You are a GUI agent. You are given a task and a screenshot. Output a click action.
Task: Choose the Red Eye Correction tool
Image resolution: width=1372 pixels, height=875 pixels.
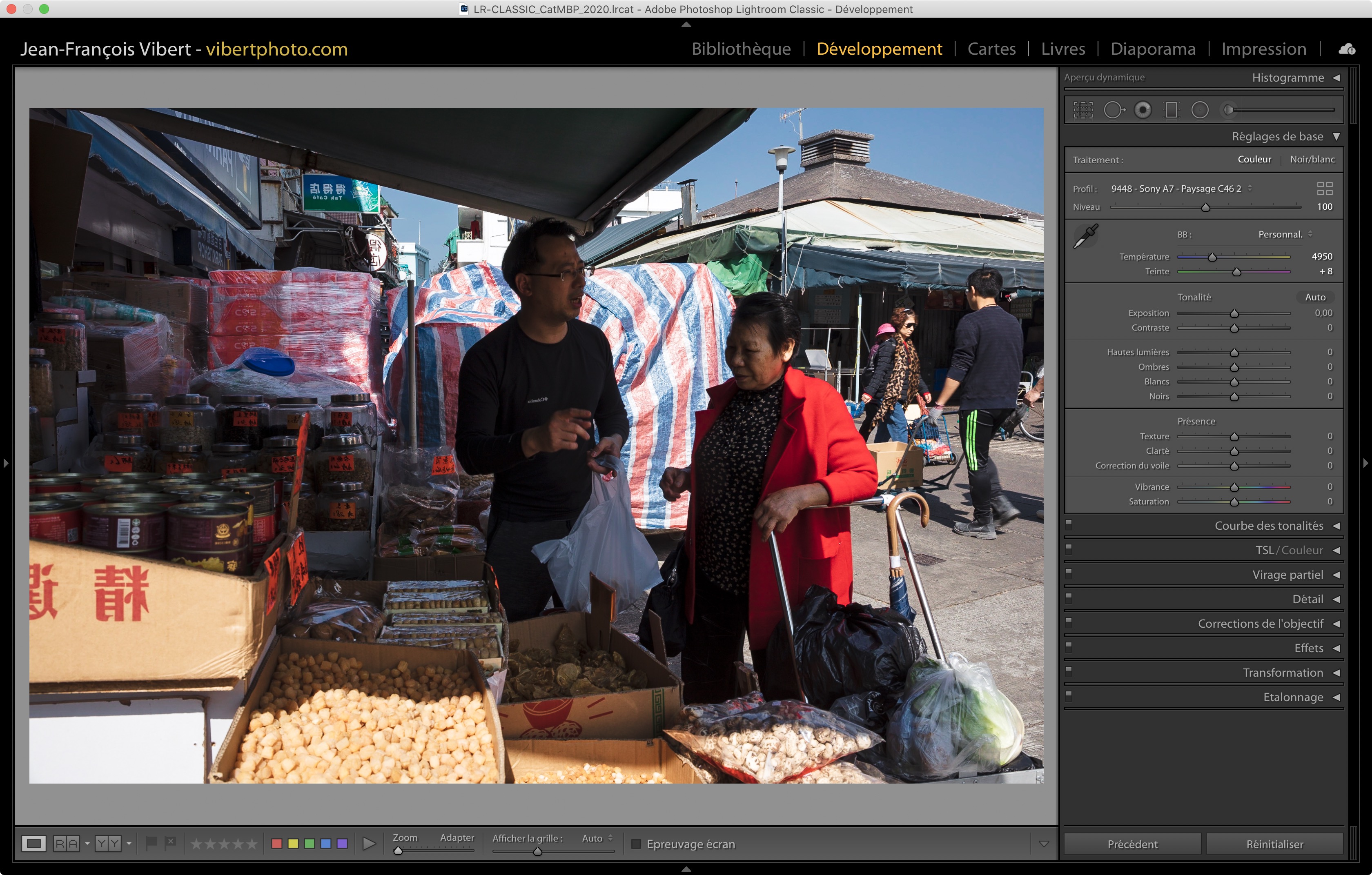[1143, 110]
